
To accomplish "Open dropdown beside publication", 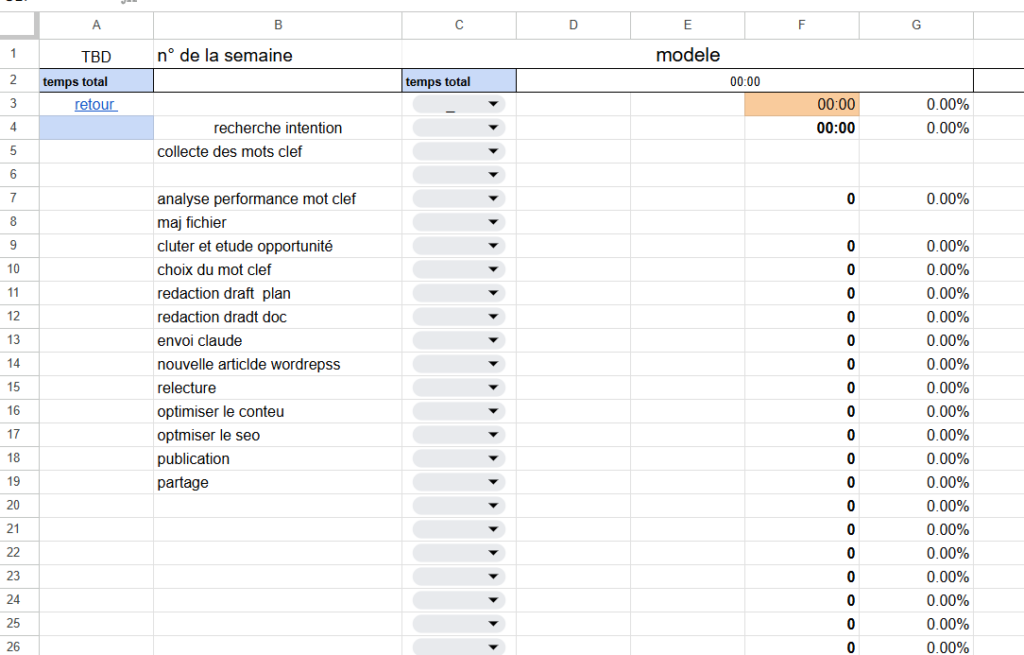I will click(x=458, y=459).
